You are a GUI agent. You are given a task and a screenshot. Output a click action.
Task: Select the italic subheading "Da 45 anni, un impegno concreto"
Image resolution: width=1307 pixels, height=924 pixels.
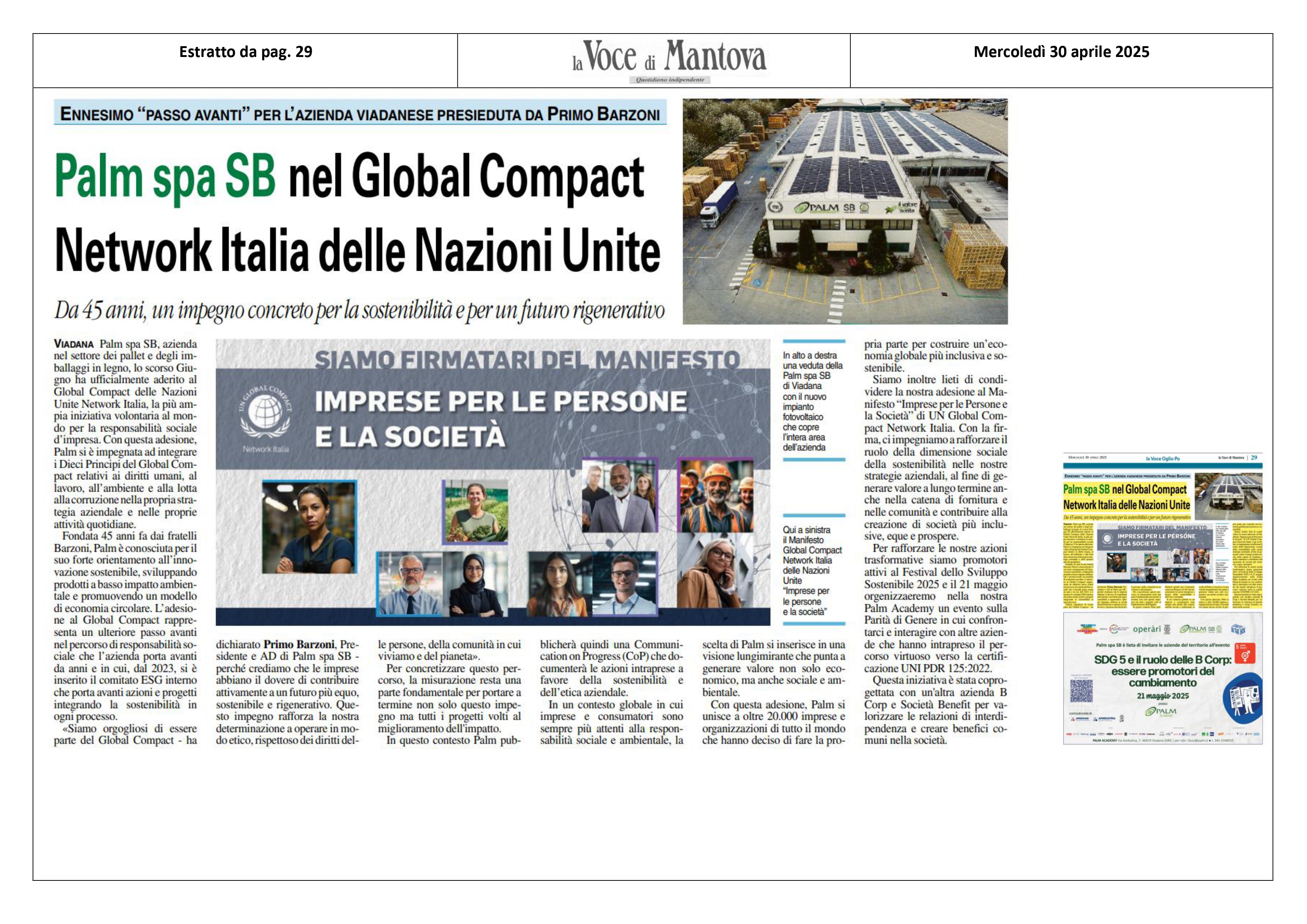point(360,311)
